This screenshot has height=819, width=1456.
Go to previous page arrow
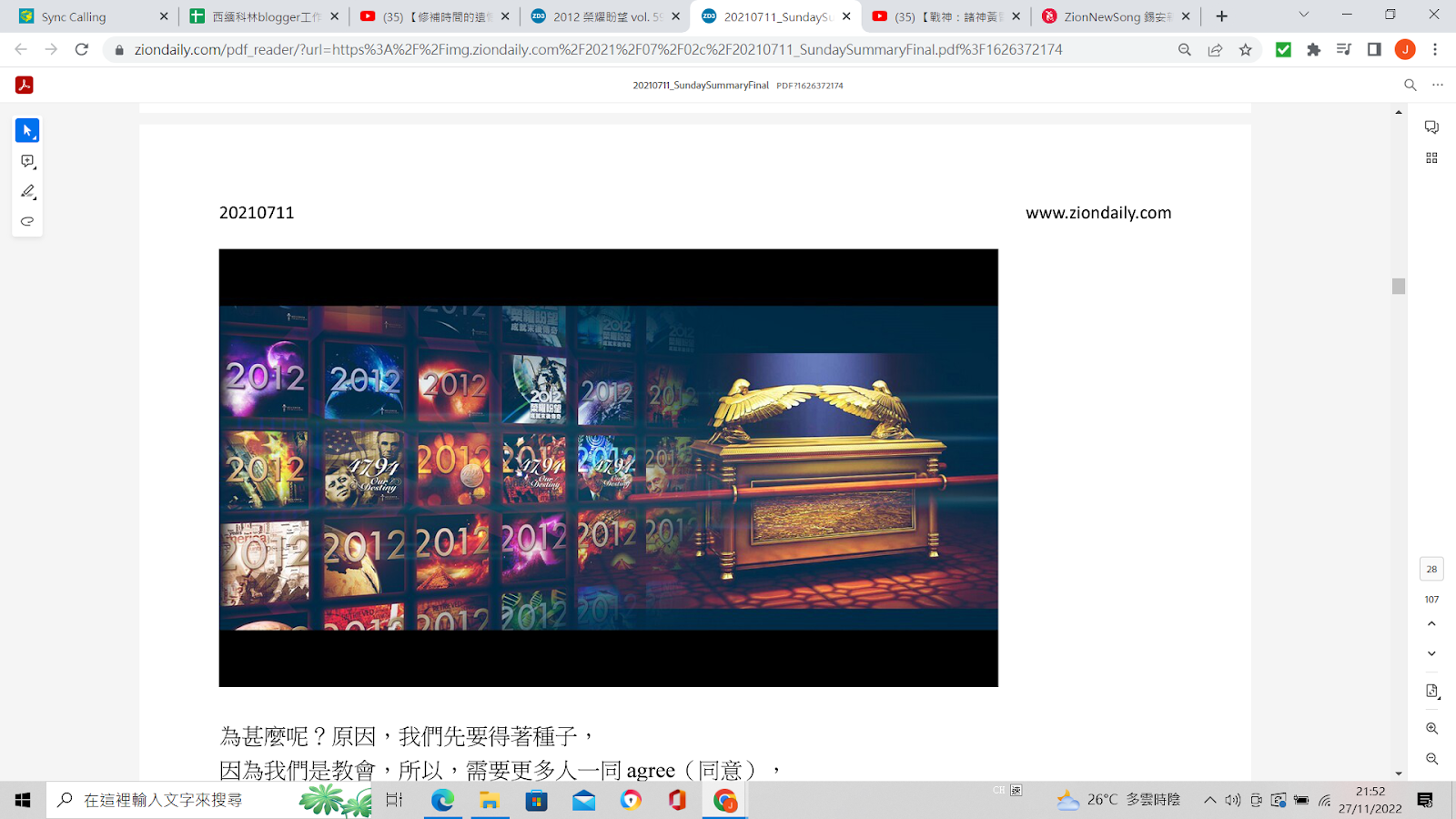click(1431, 624)
